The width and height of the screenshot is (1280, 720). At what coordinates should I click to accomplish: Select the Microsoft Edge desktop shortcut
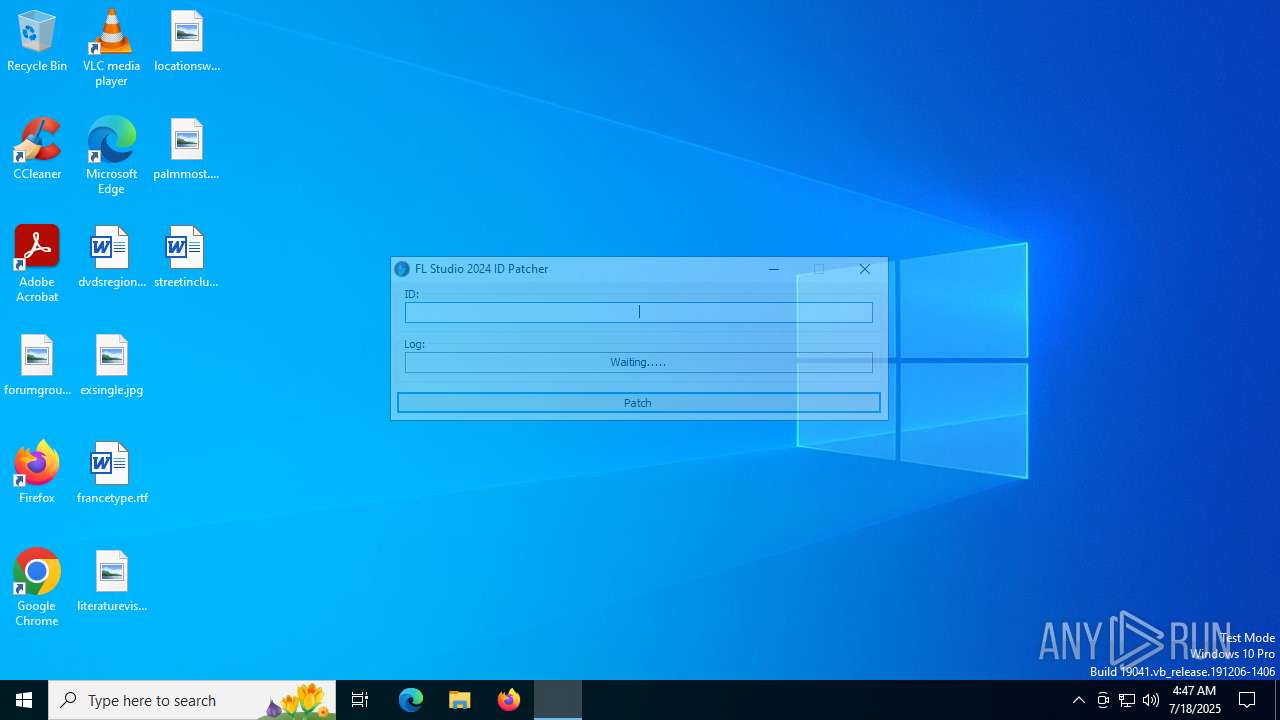click(x=111, y=156)
